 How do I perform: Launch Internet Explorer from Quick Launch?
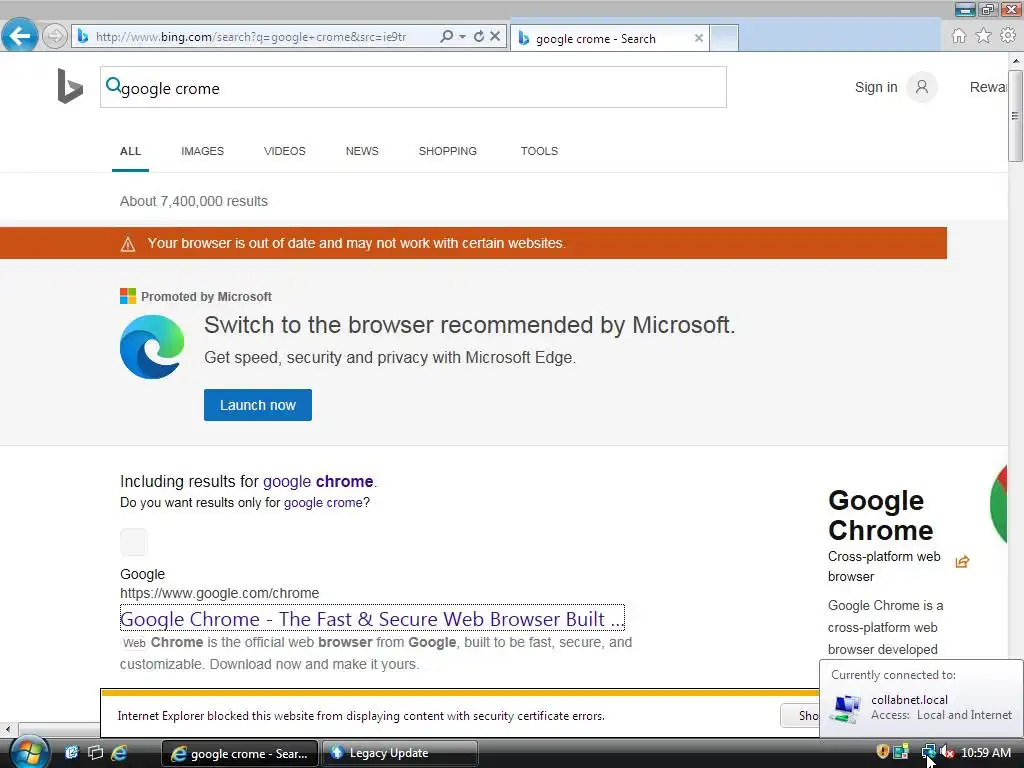click(x=120, y=753)
